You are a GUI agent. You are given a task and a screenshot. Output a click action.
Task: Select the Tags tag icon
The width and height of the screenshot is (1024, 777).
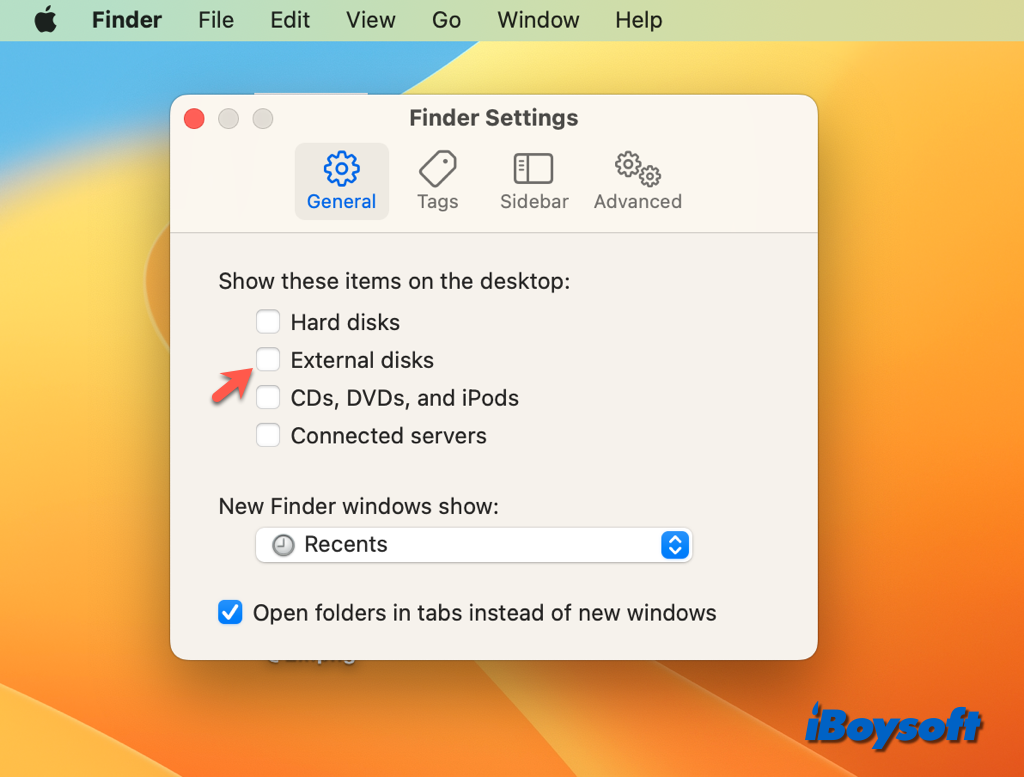click(437, 168)
